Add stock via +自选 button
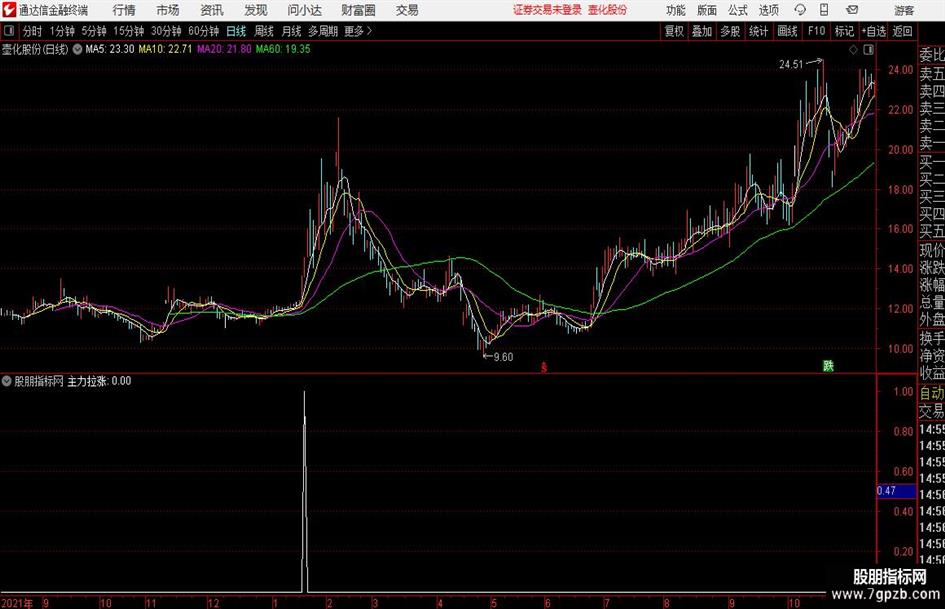 (873, 31)
